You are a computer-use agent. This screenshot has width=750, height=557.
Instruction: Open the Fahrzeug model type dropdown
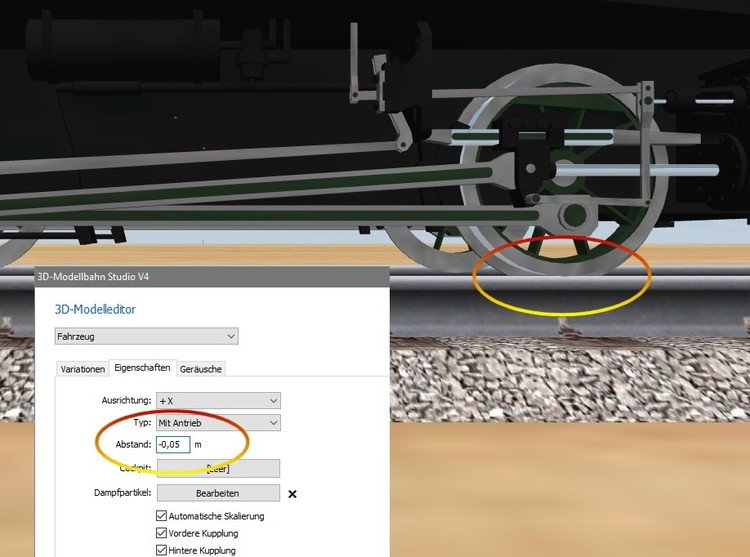146,336
